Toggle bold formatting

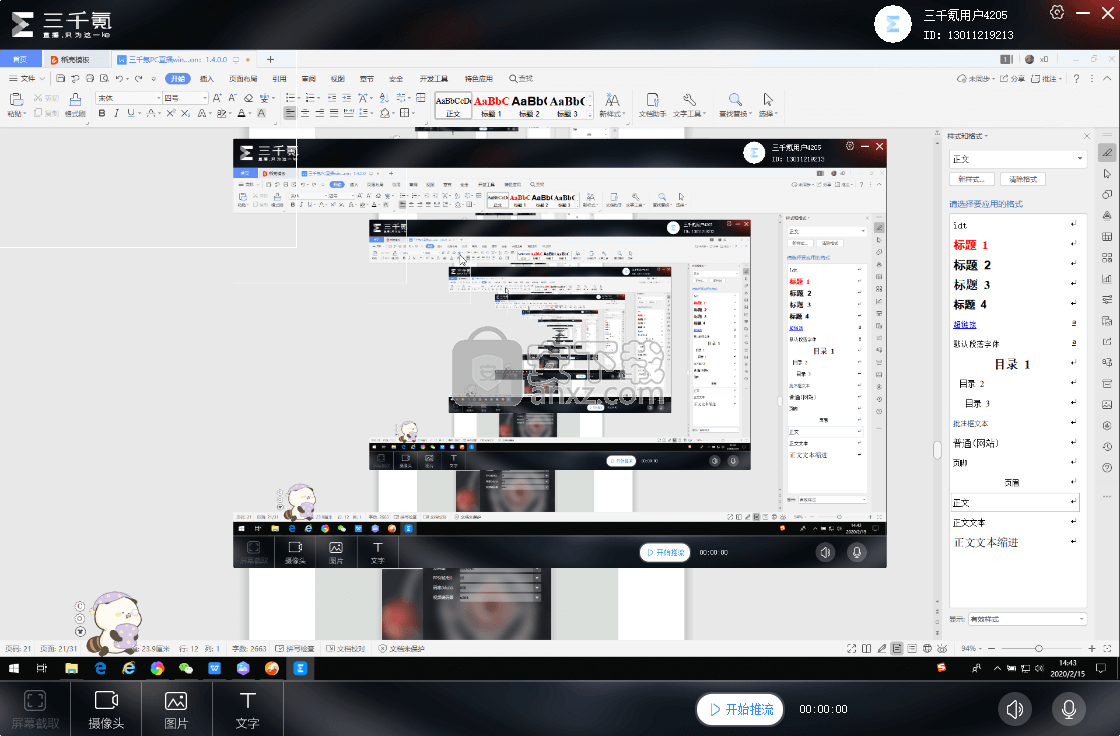click(x=101, y=113)
